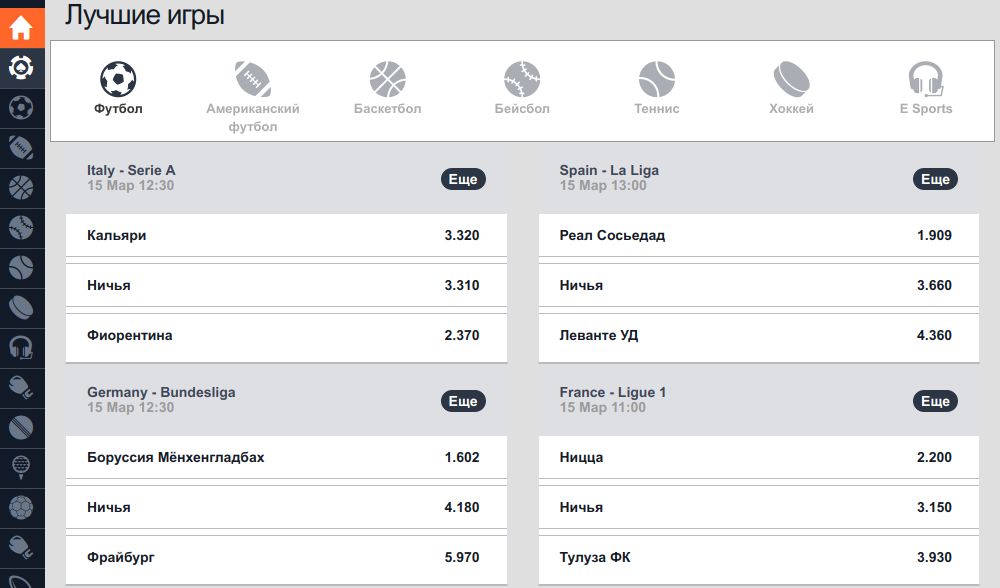
Task: Open headset E Sports icon in sidebar
Action: 21,347
